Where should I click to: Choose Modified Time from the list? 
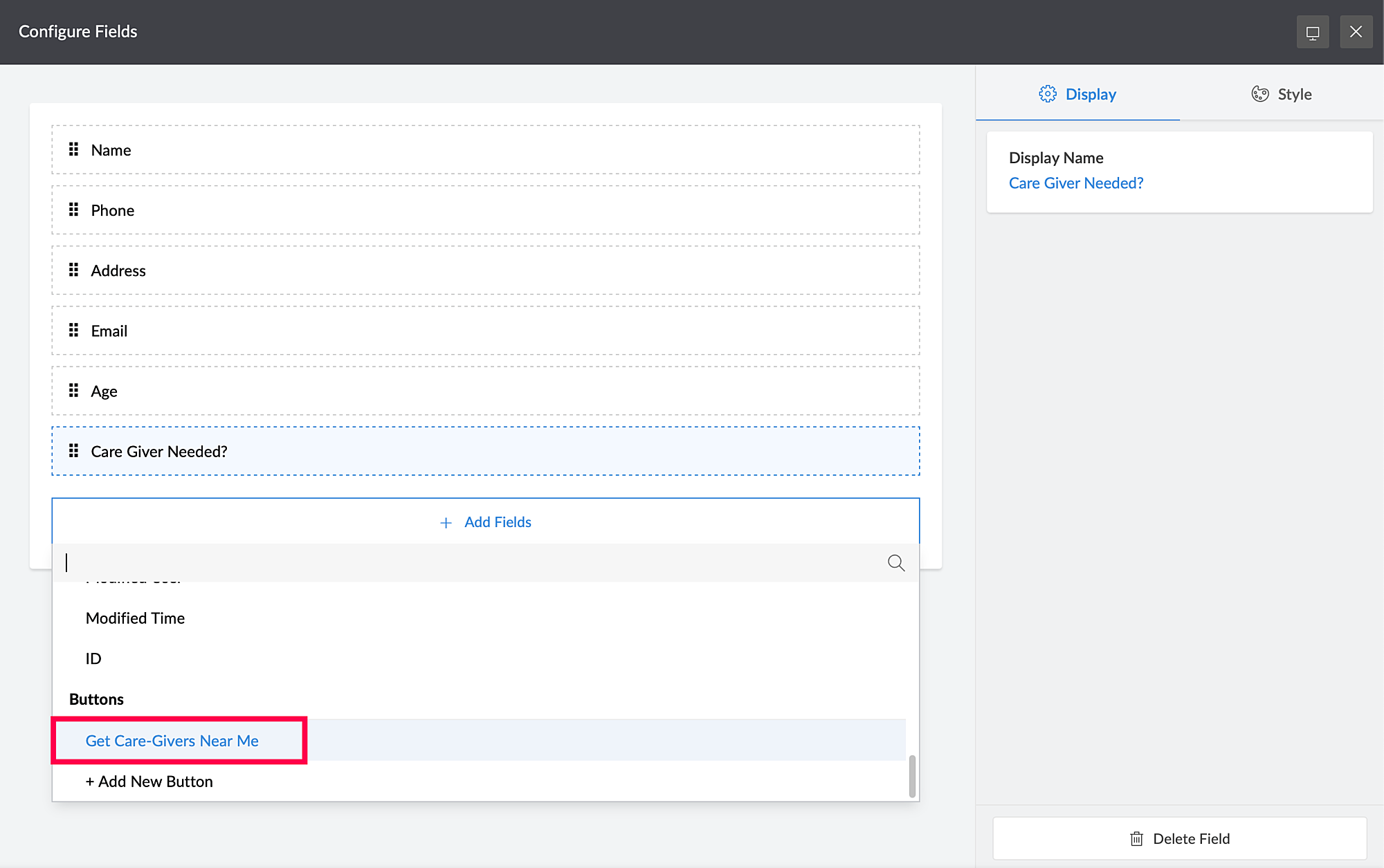coord(136,618)
